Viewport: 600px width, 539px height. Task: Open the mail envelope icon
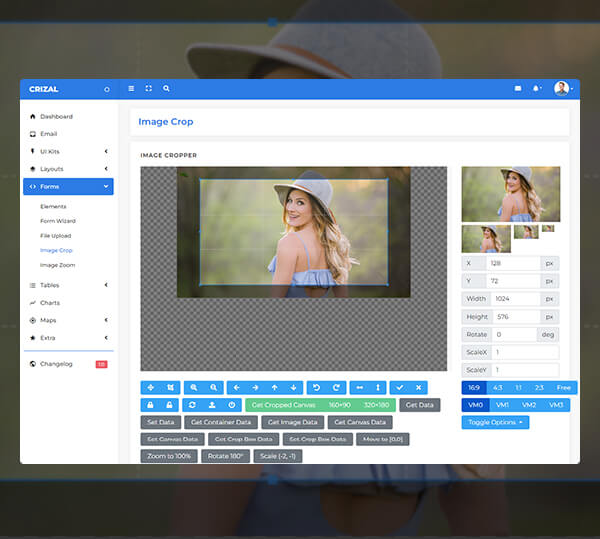(518, 88)
